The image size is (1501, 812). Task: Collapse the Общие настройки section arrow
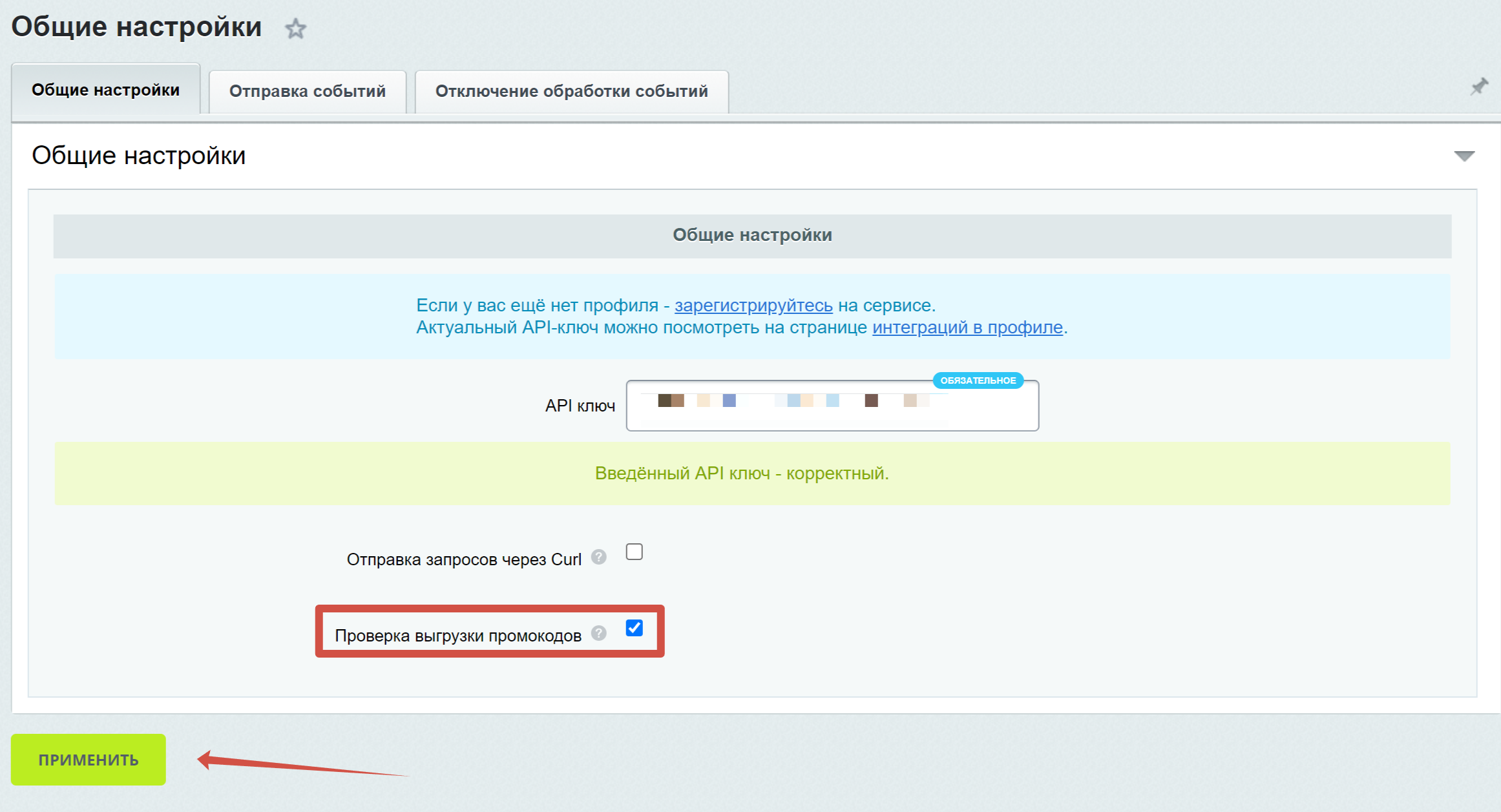[1464, 156]
